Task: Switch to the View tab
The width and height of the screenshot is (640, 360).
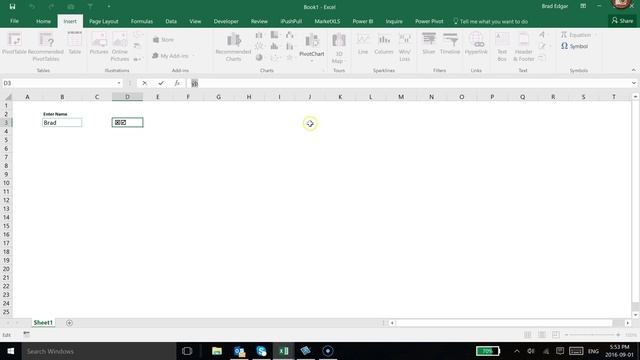Action: tap(195, 21)
